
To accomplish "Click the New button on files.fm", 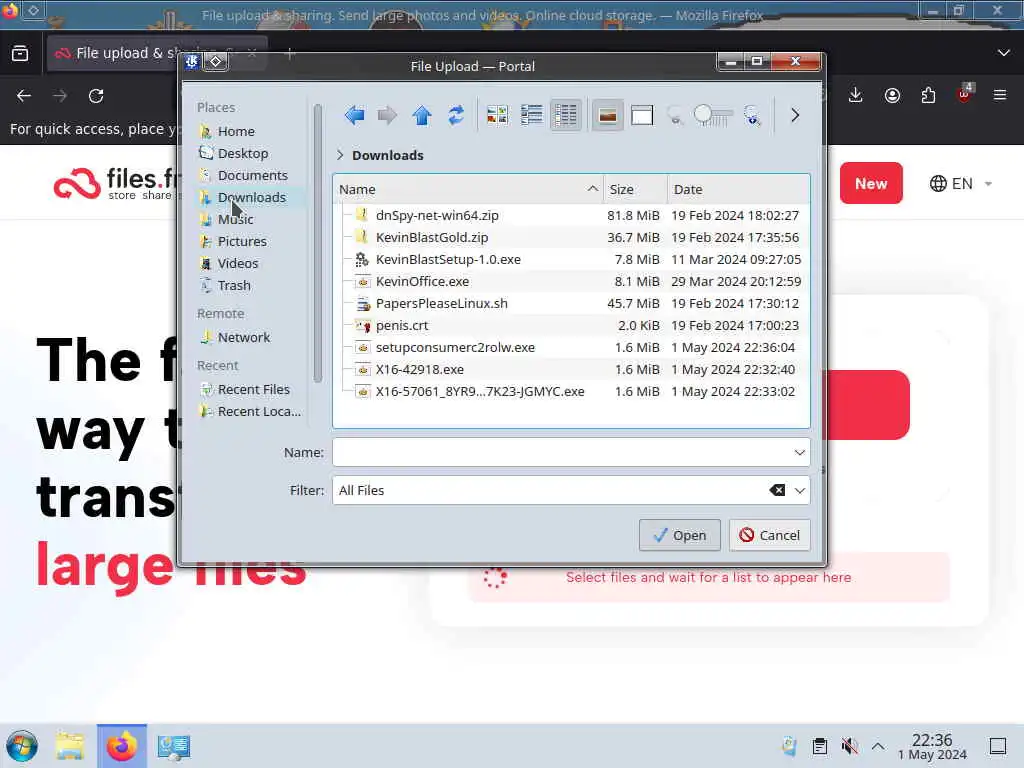I will coord(871,184).
